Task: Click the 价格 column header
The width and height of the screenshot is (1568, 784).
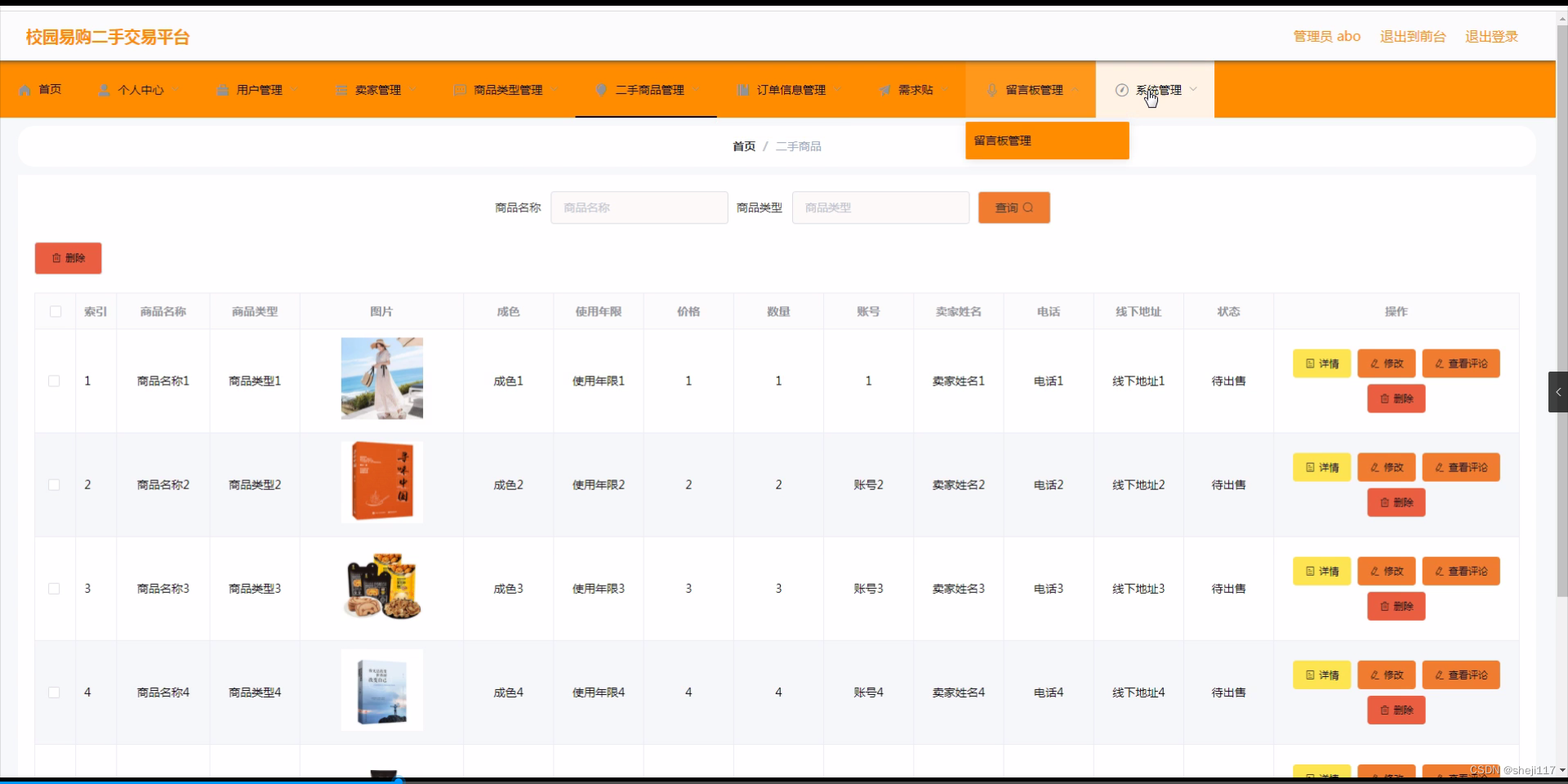Action: (x=688, y=311)
